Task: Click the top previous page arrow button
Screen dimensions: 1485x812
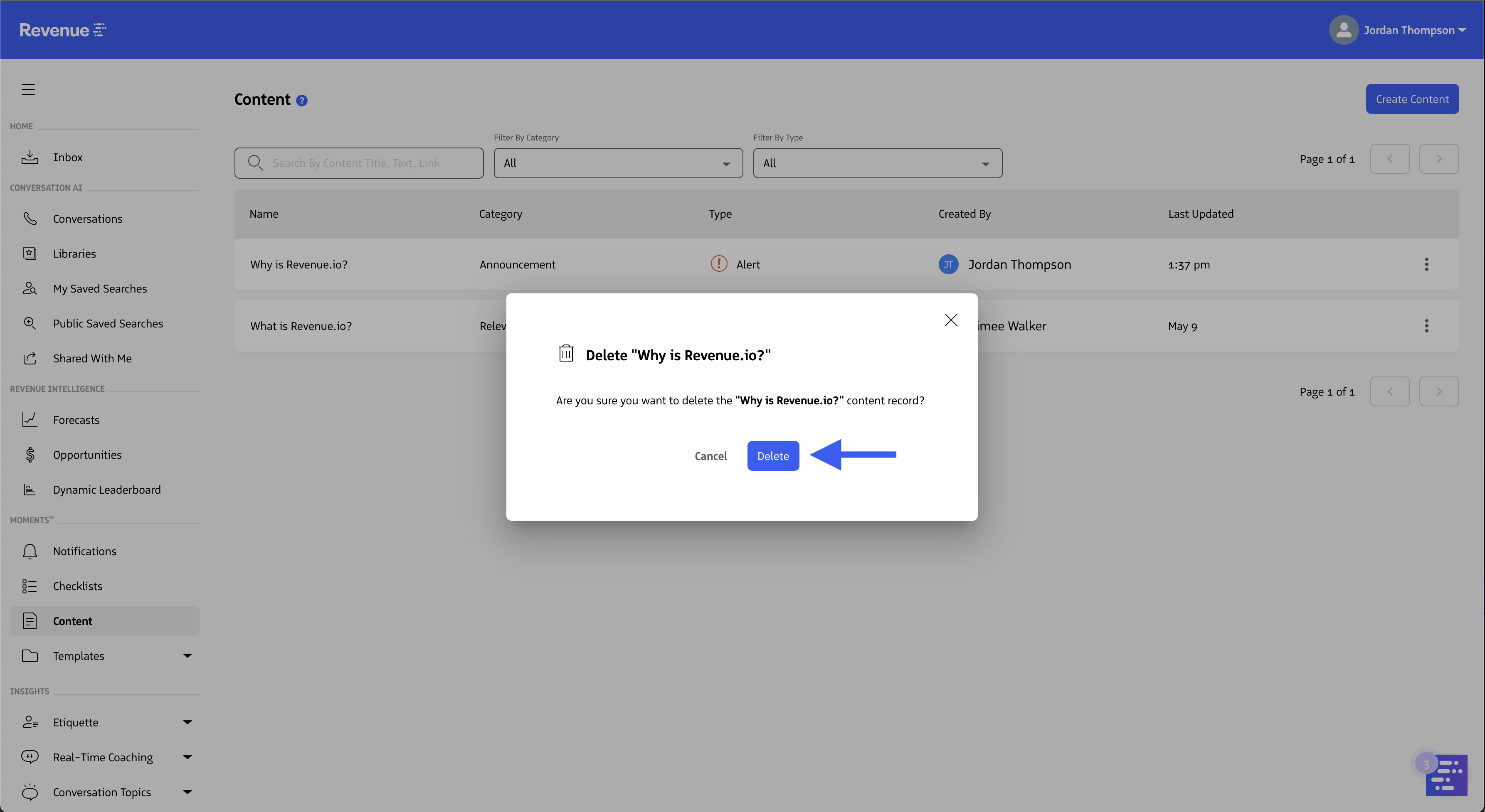Action: 1389,158
